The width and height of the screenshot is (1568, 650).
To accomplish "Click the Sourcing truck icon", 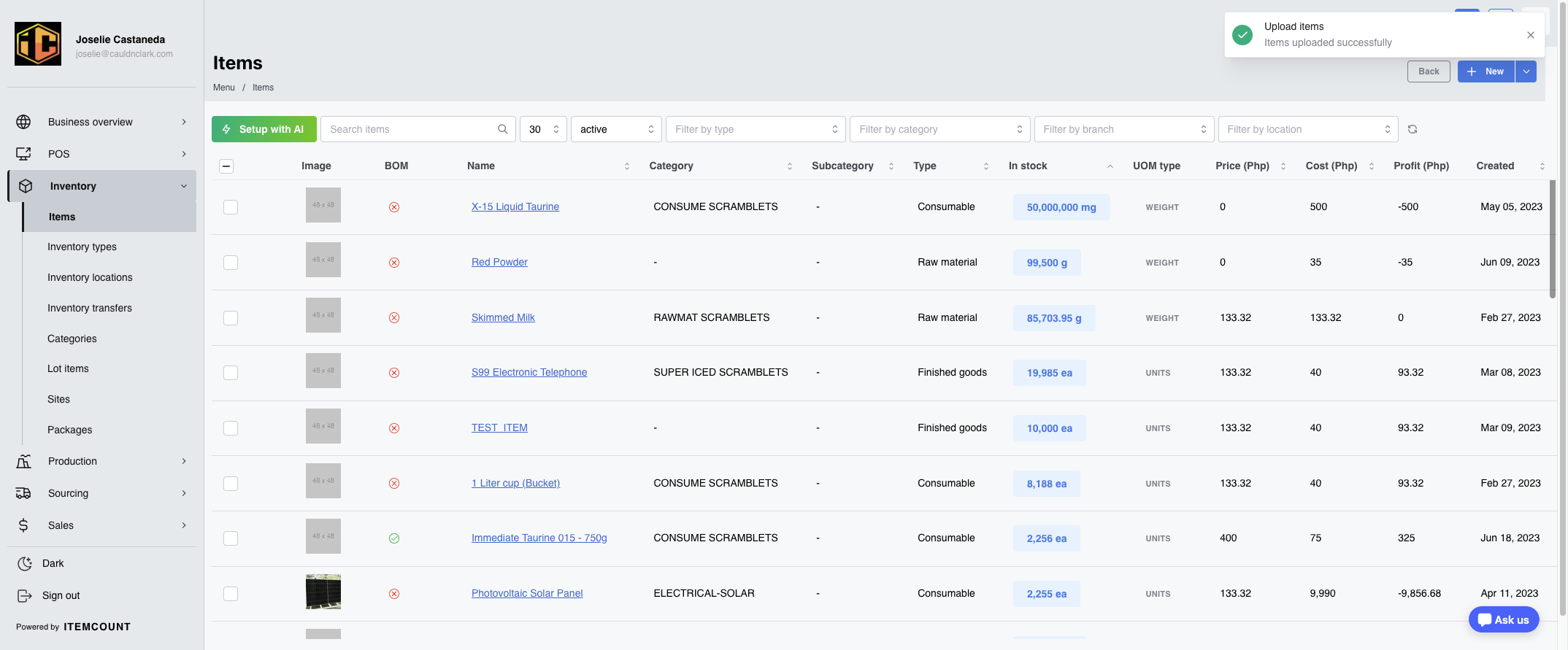I will coord(23,493).
